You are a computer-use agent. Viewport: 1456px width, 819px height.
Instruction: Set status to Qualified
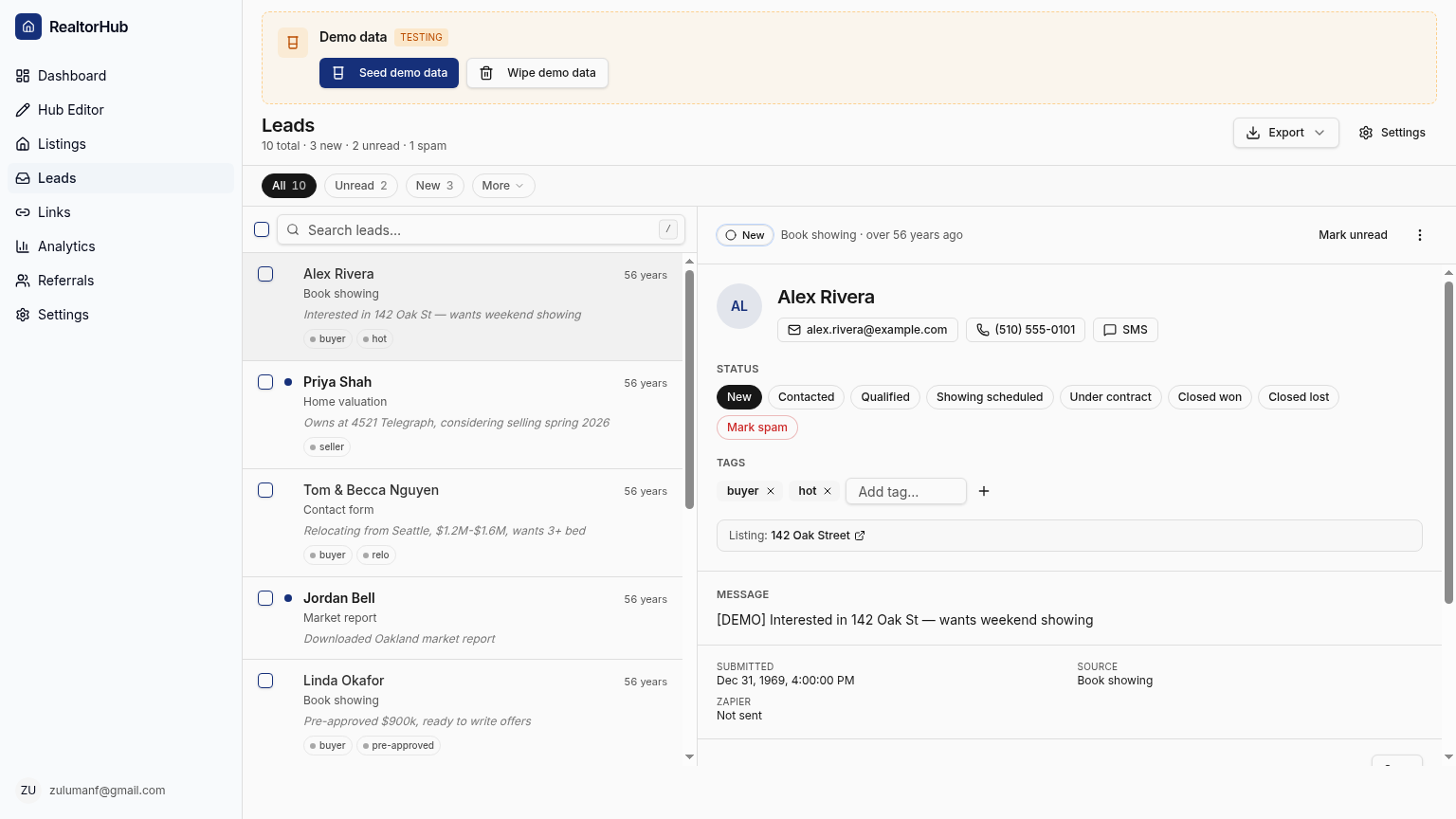[x=885, y=397]
